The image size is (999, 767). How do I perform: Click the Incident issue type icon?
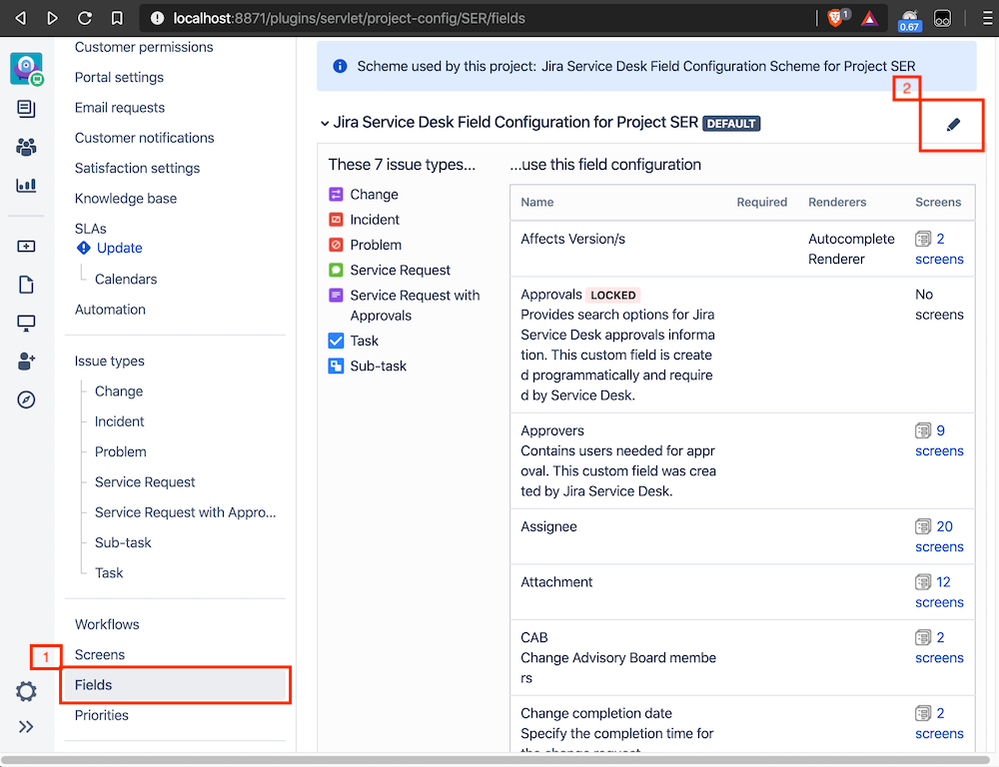(x=336, y=220)
